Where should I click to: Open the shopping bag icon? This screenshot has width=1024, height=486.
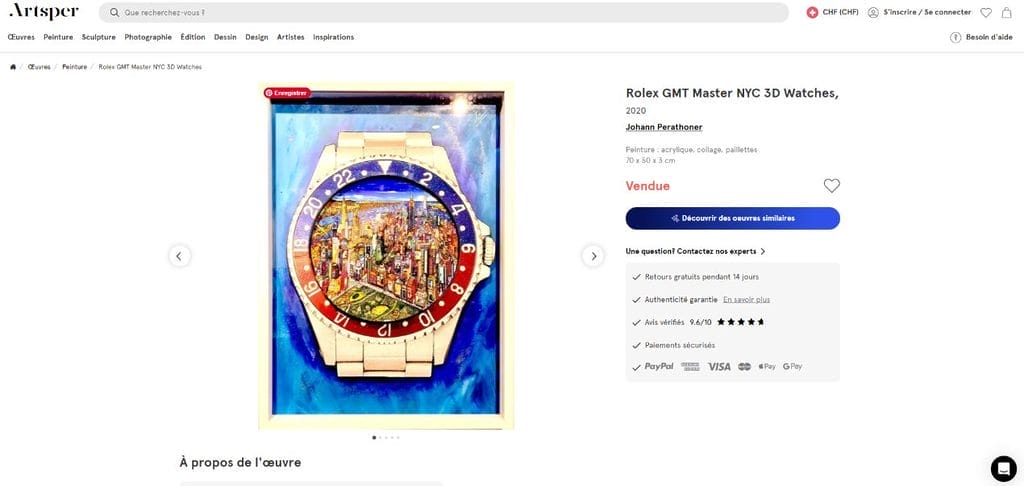1006,12
